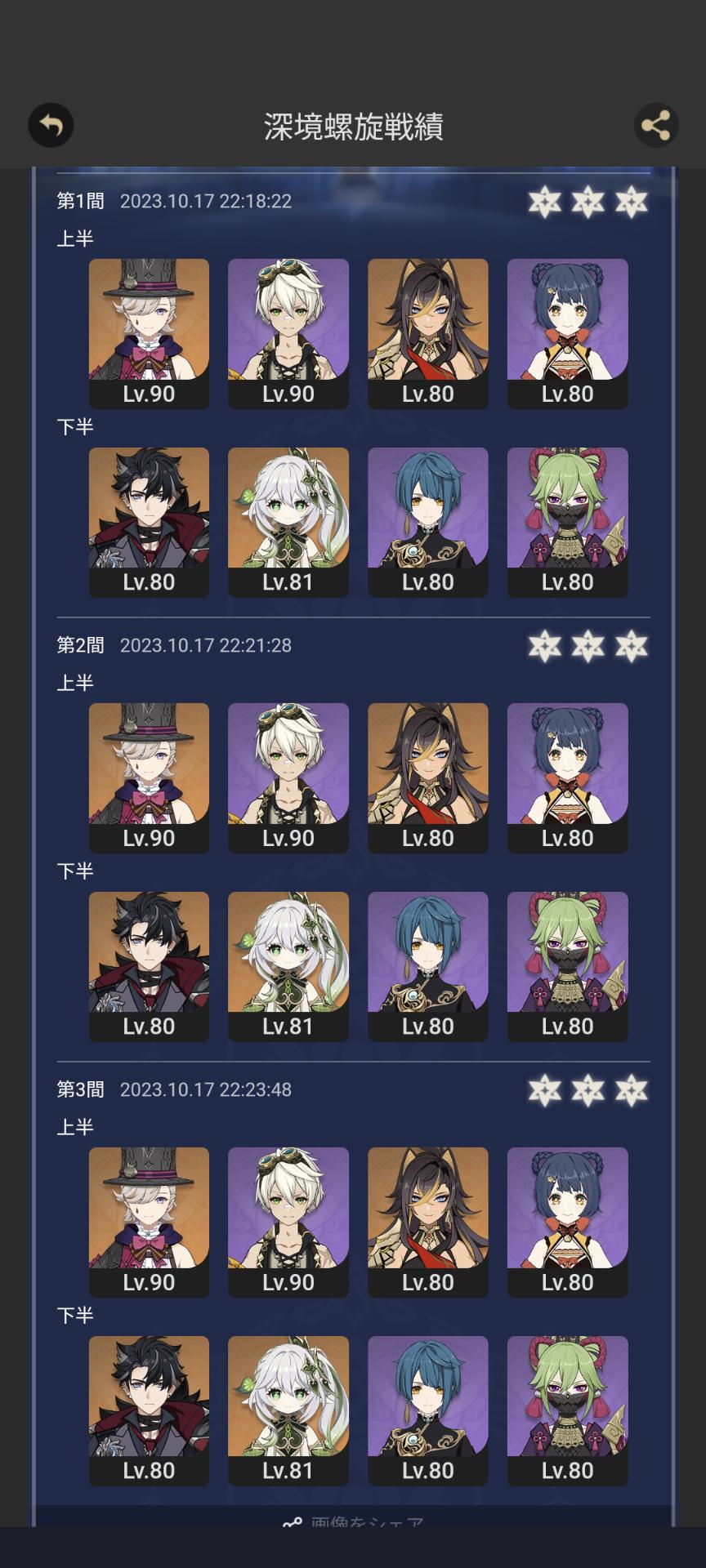Viewport: 706px width, 1568px height.
Task: Select cat-eared character in Chamber 2 first half
Action: pyautogui.click(x=428, y=777)
